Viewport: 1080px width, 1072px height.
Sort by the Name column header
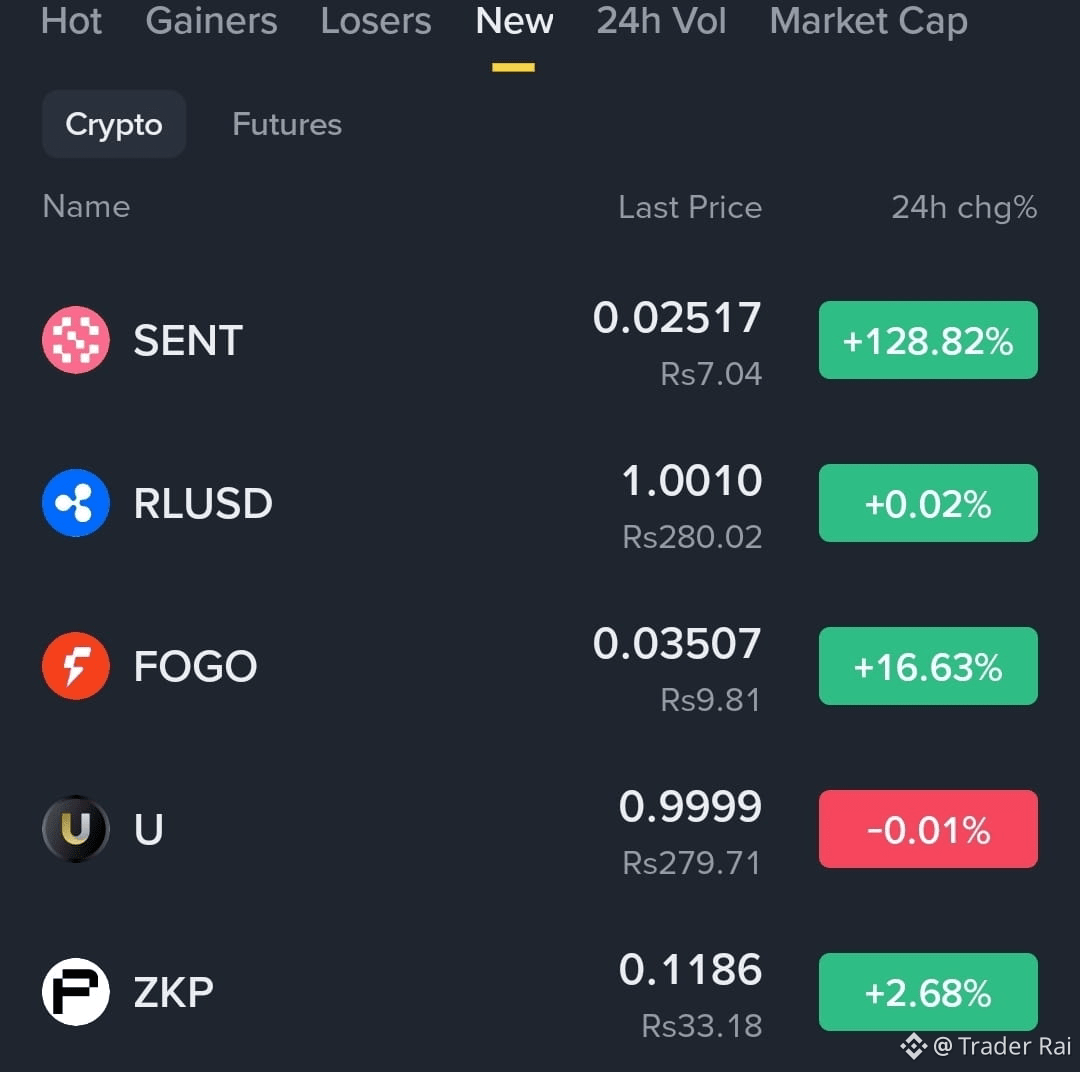coord(86,207)
